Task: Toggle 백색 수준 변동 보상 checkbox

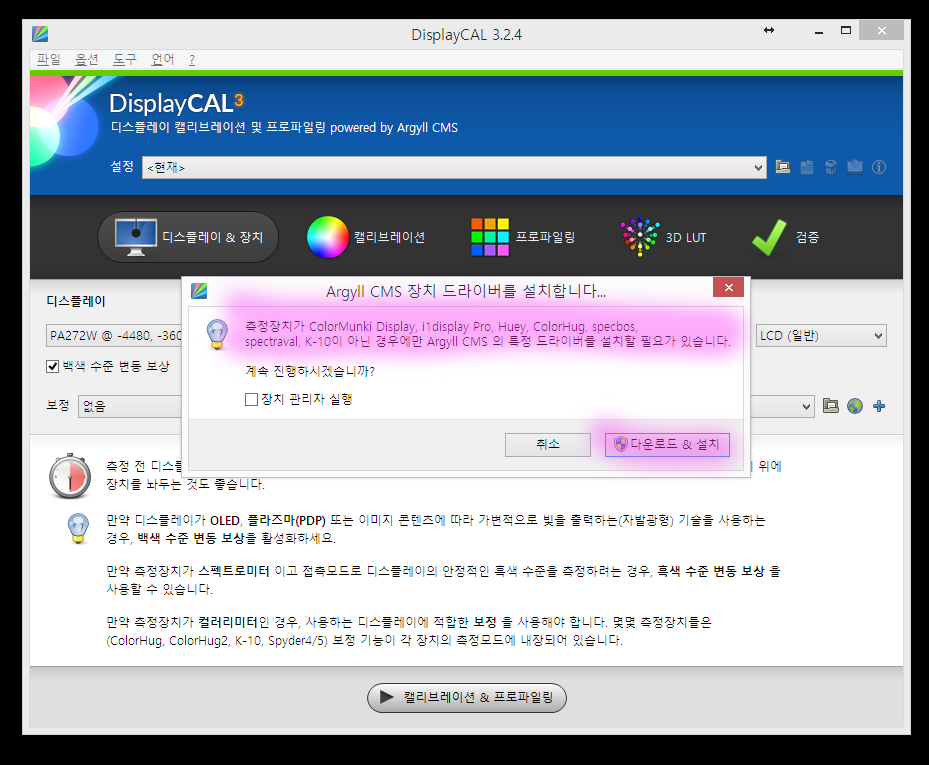Action: 52,366
